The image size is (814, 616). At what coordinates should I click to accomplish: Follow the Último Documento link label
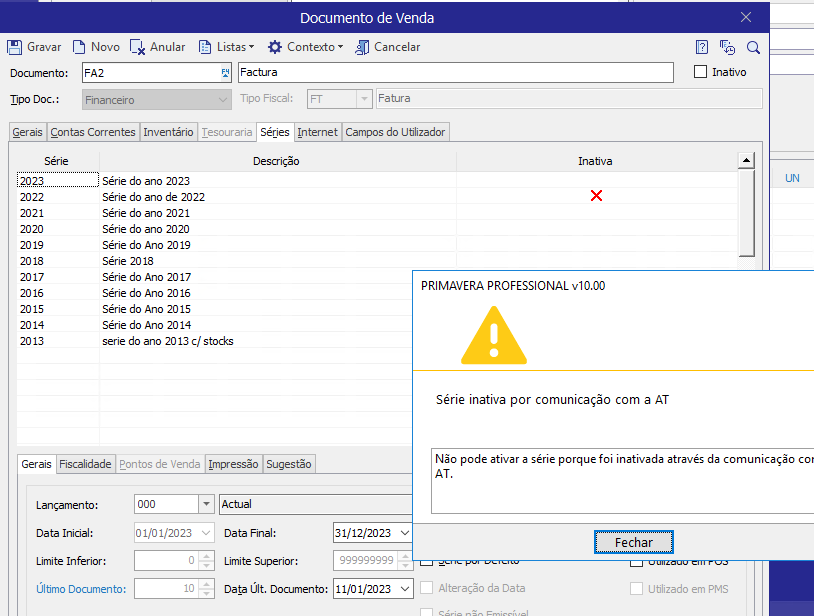tap(80, 589)
